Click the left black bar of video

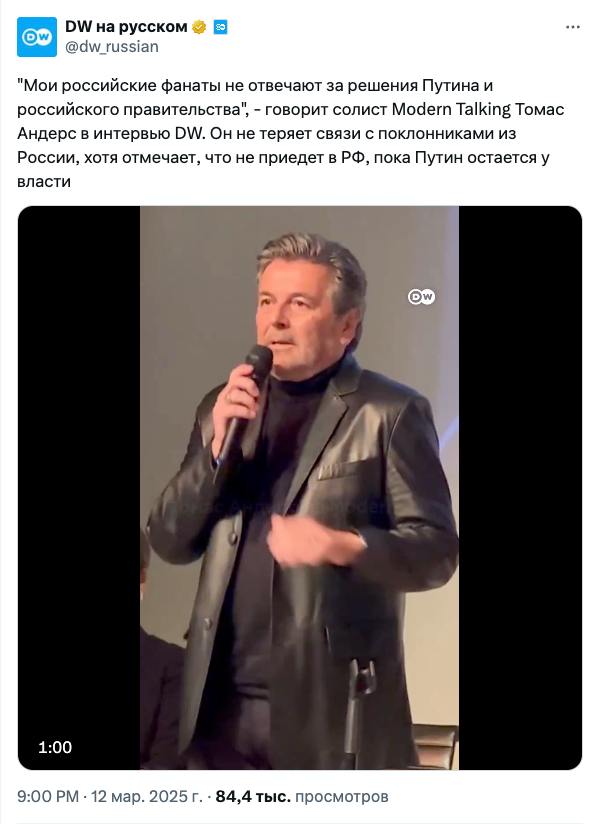[79, 488]
